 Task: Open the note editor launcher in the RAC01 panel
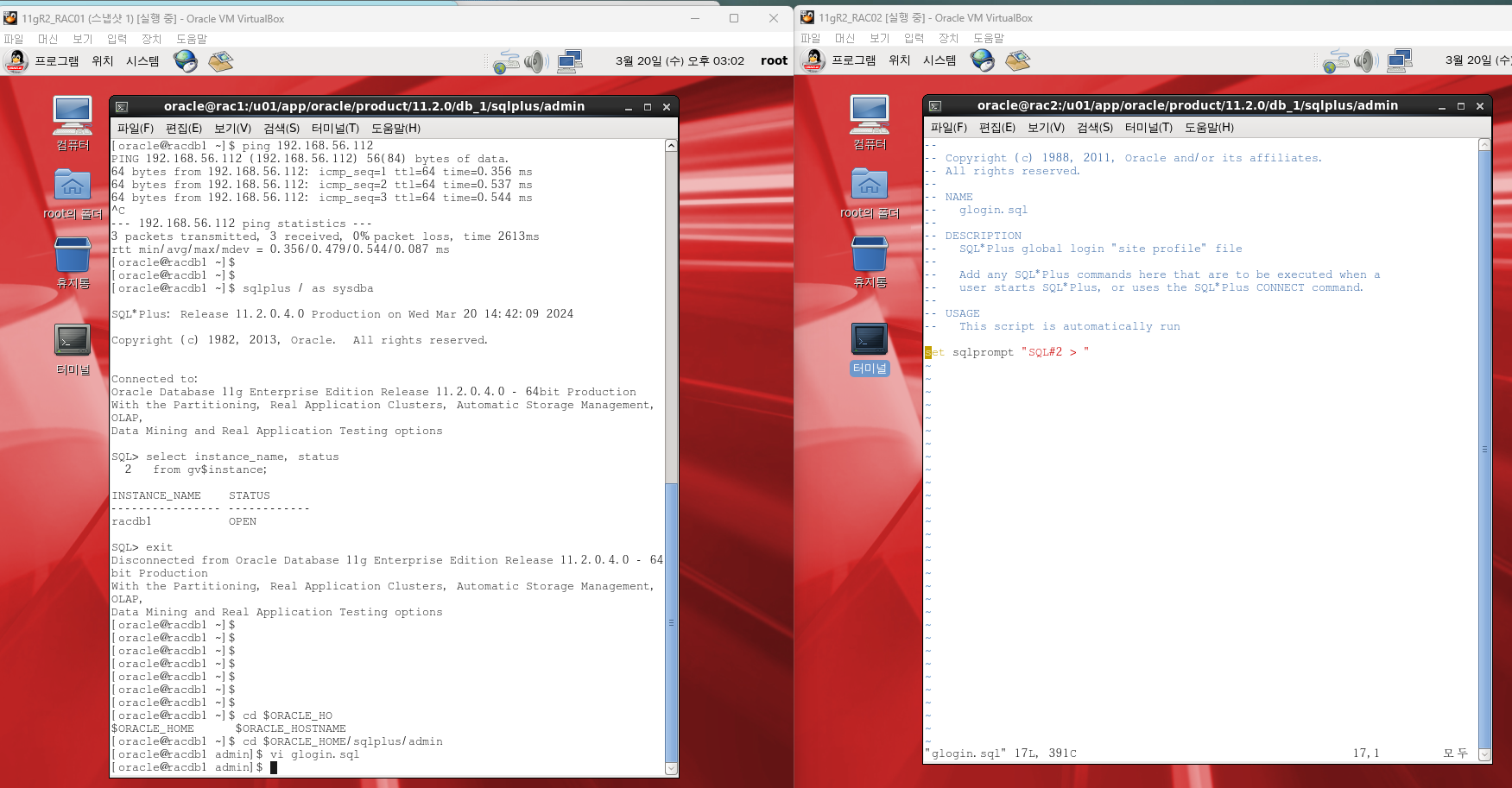[x=221, y=60]
